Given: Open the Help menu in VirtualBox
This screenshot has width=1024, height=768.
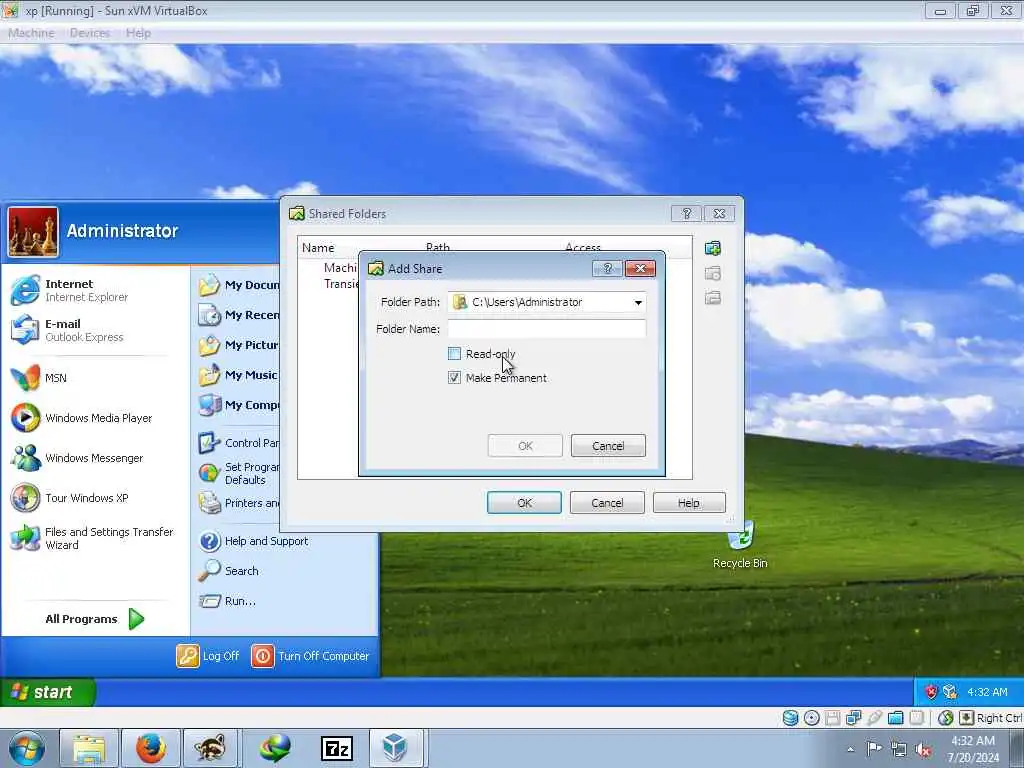Looking at the screenshot, I should pyautogui.click(x=138, y=33).
